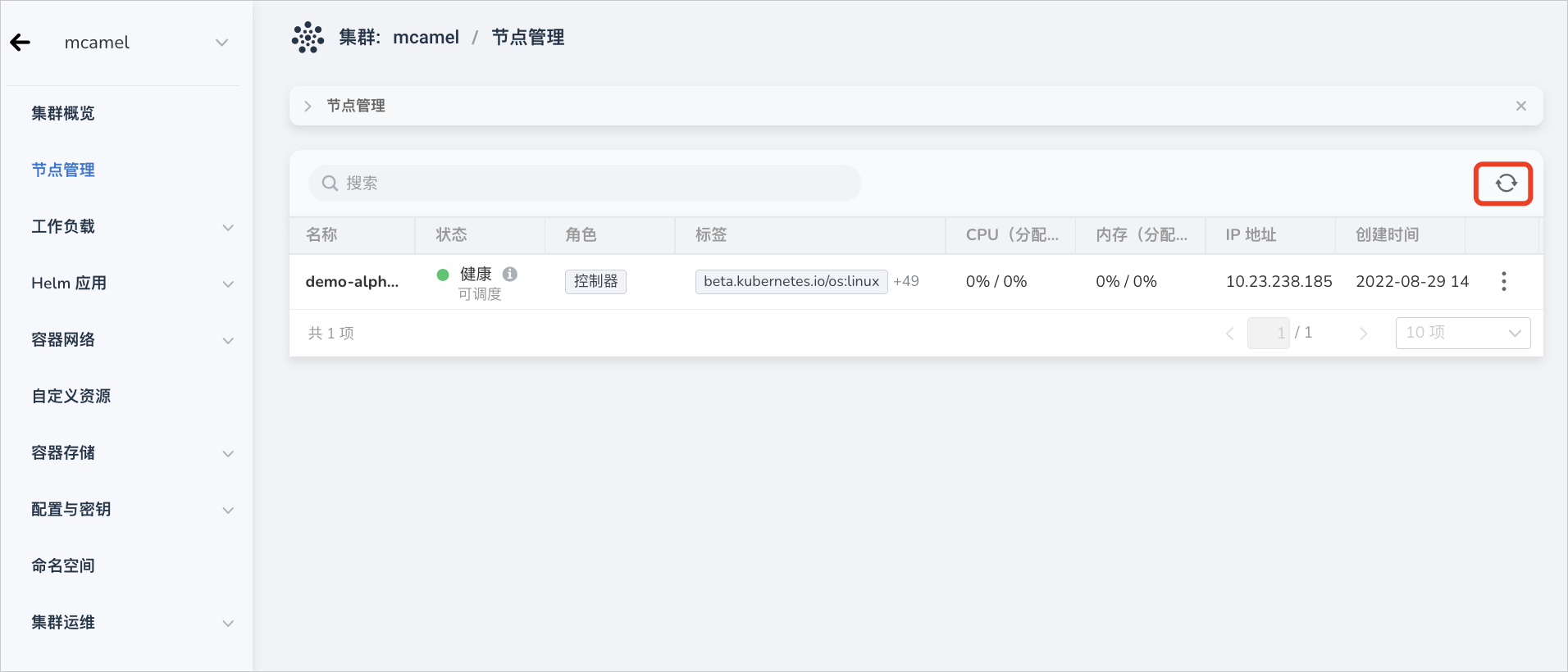This screenshot has height=672, width=1568.
Task: Select 节点管理 in the sidebar
Action: pyautogui.click(x=63, y=170)
